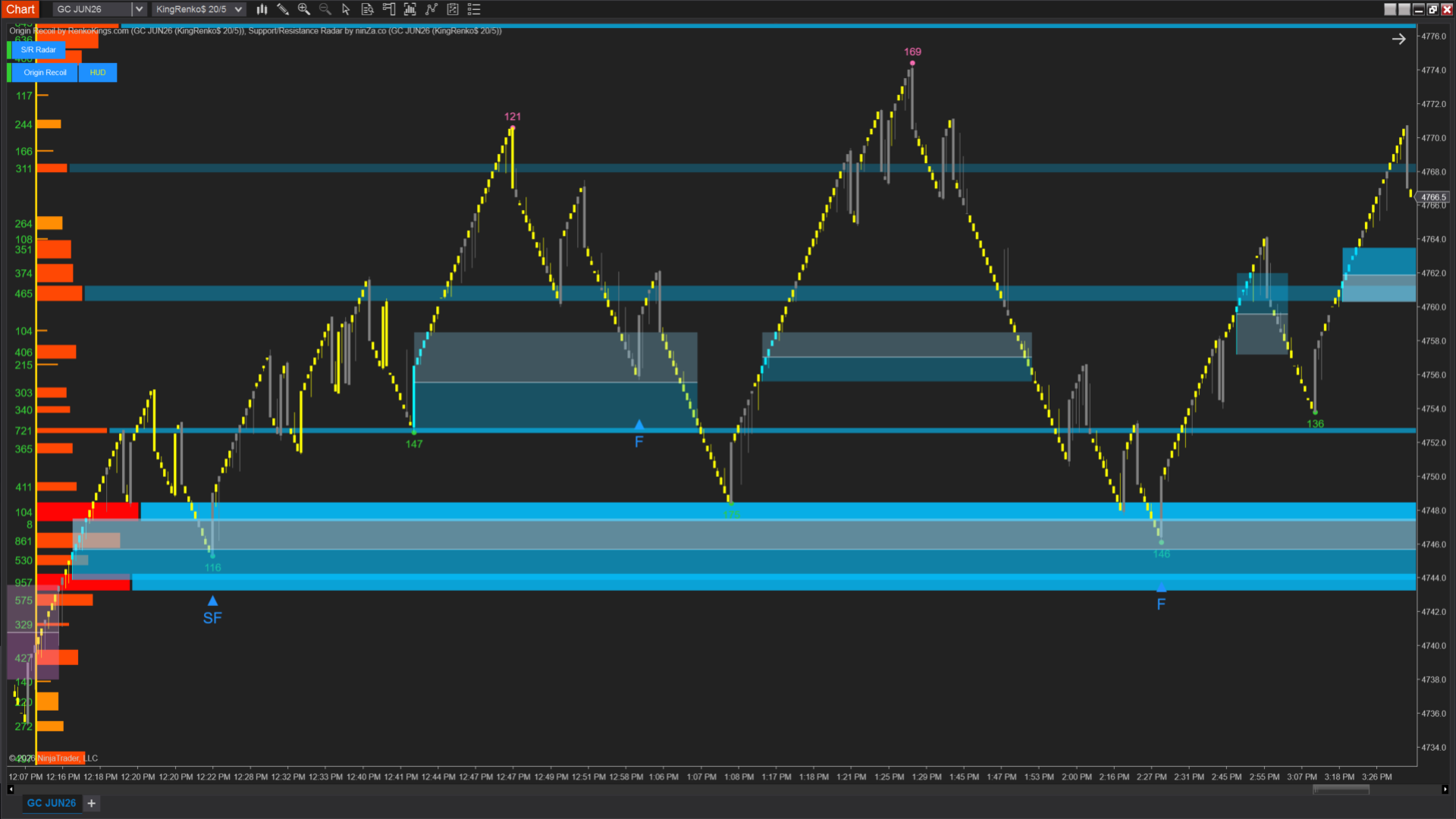This screenshot has width=1456, height=819.
Task: Select the drawing tools pencil icon
Action: click(x=283, y=9)
